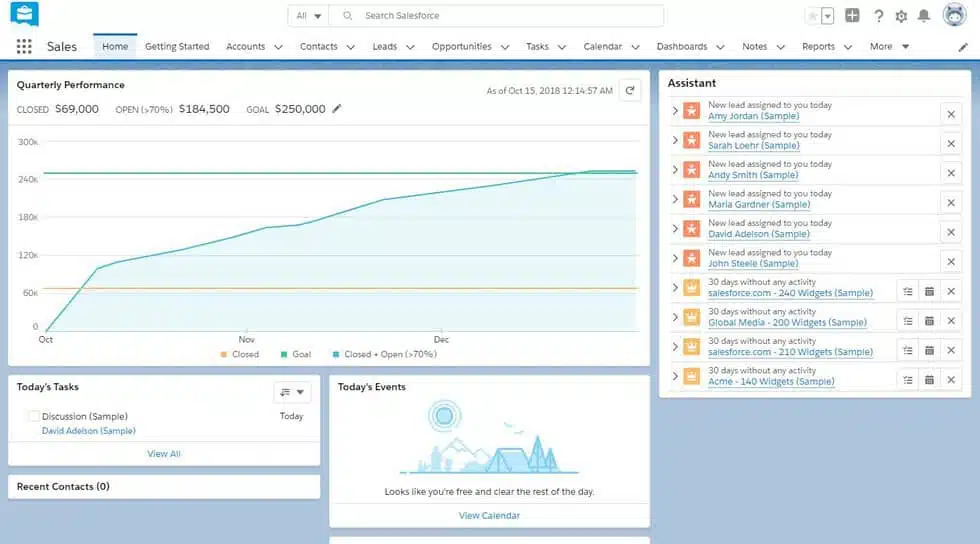Image resolution: width=980 pixels, height=544 pixels.
Task: Open the Dashboards tab dropdown chevron
Action: (720, 47)
